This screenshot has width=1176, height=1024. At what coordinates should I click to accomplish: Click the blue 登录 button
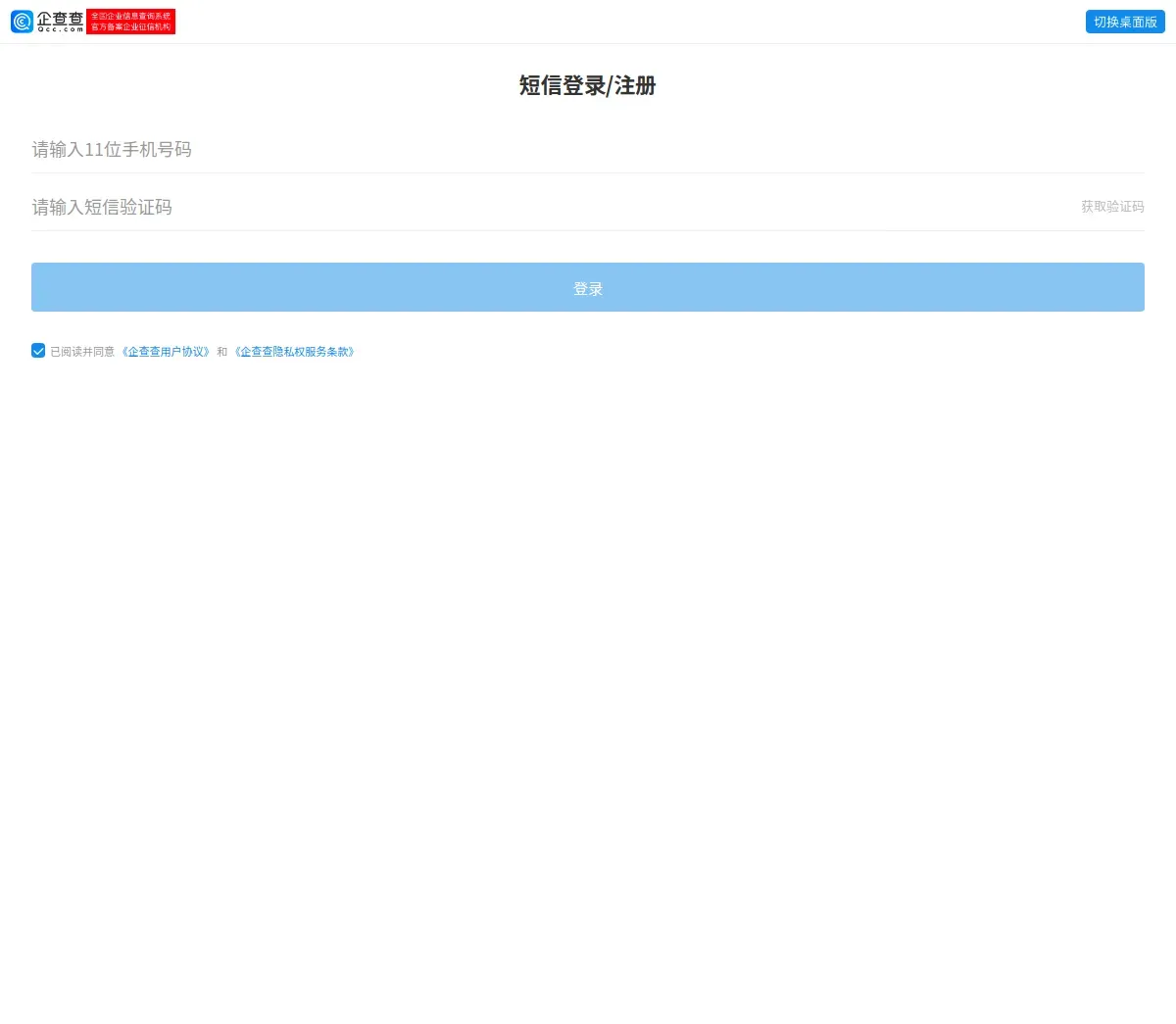(x=588, y=287)
